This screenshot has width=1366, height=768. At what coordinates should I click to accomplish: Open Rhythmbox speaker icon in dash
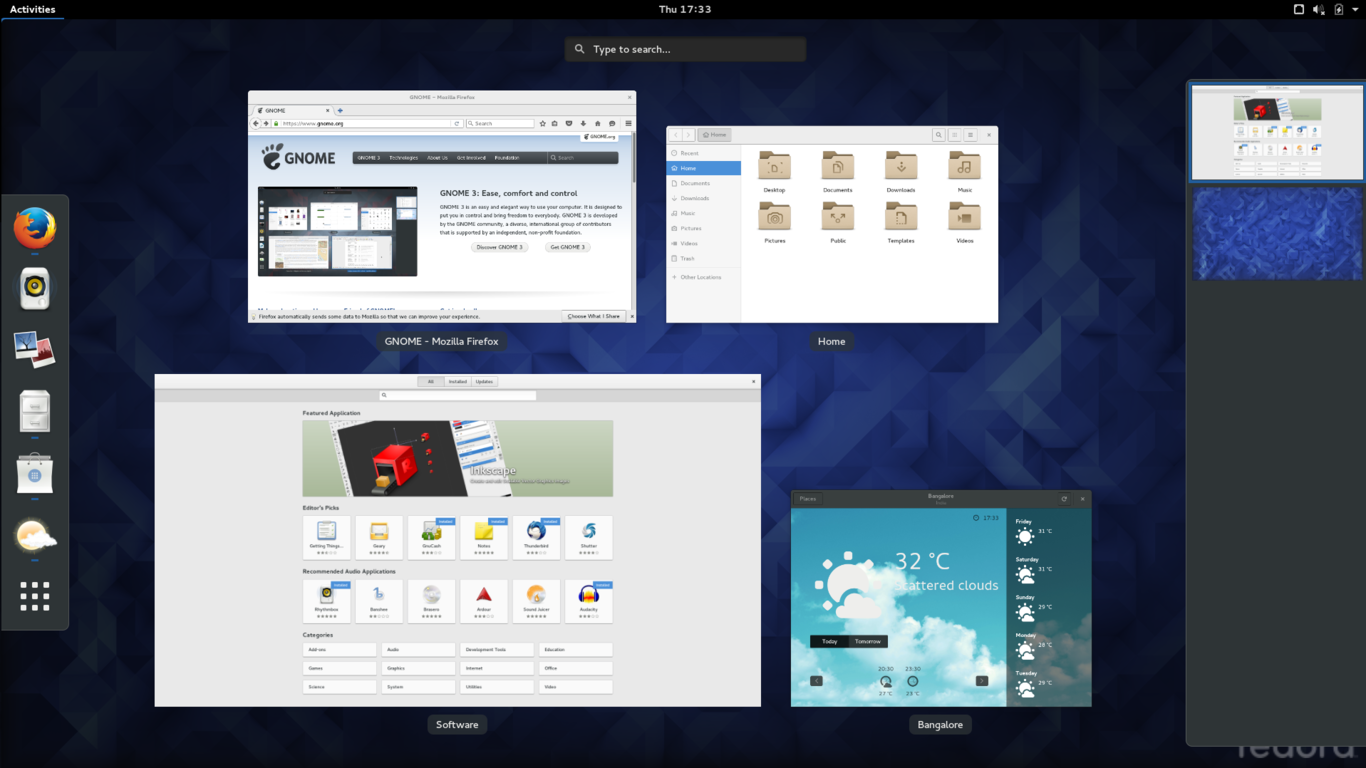click(x=35, y=289)
